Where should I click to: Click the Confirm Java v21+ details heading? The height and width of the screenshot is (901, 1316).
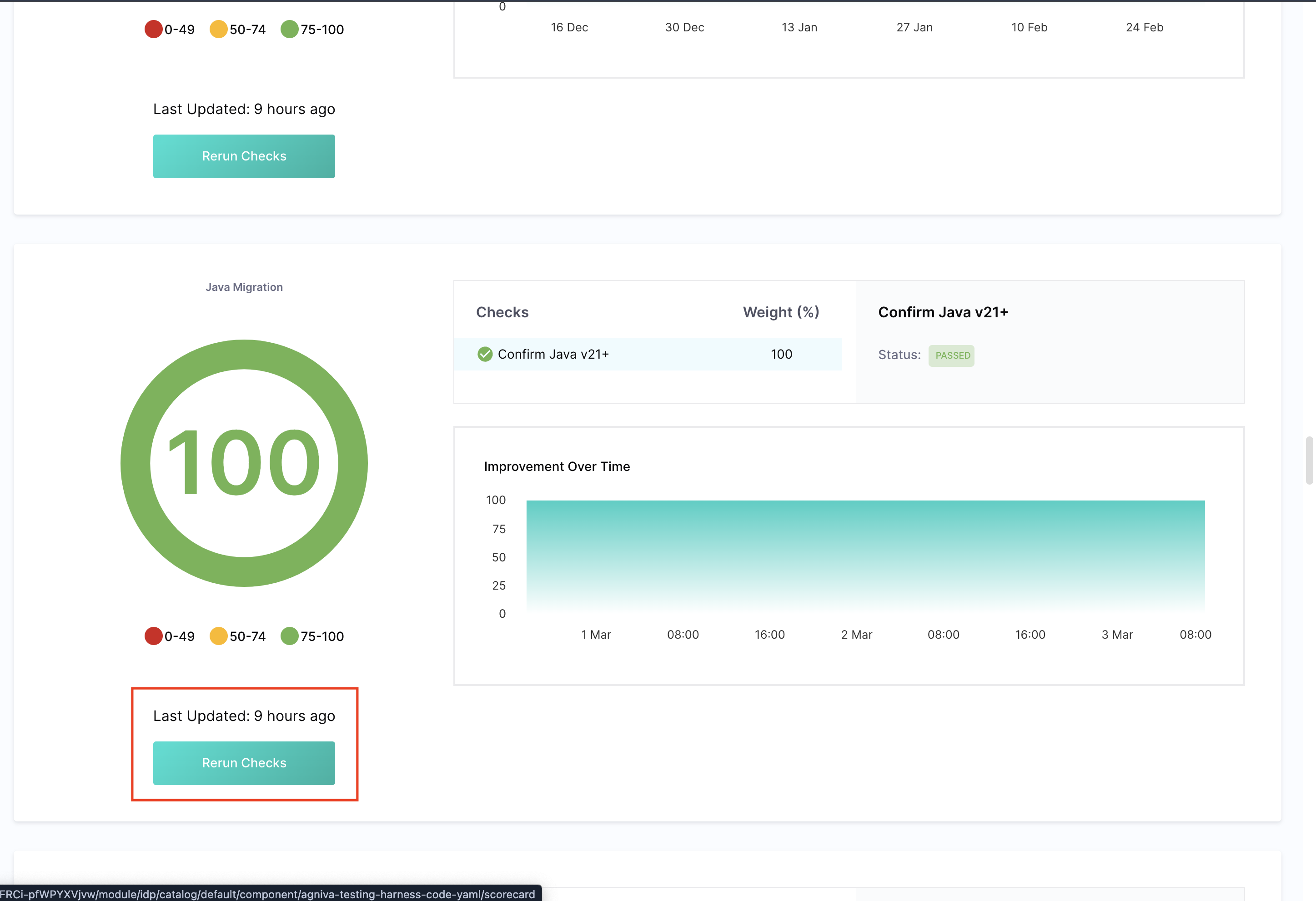pos(943,312)
